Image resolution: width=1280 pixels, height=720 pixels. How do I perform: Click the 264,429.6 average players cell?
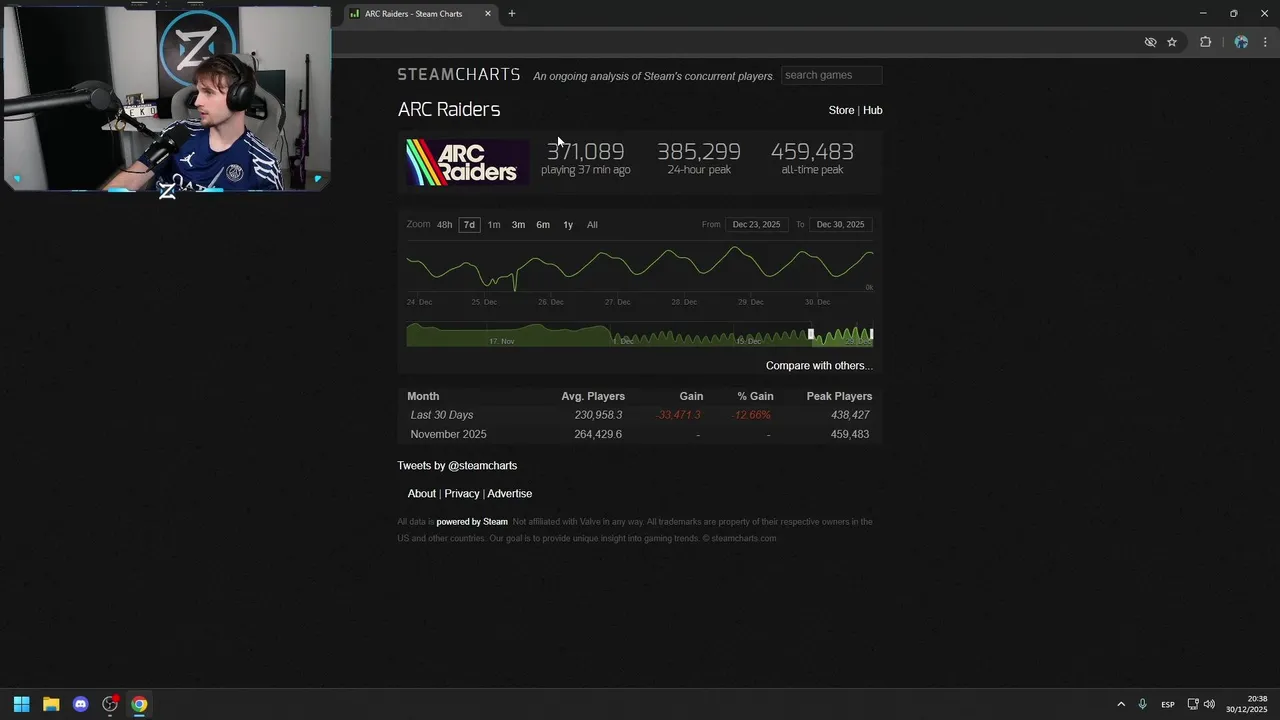[x=598, y=435]
